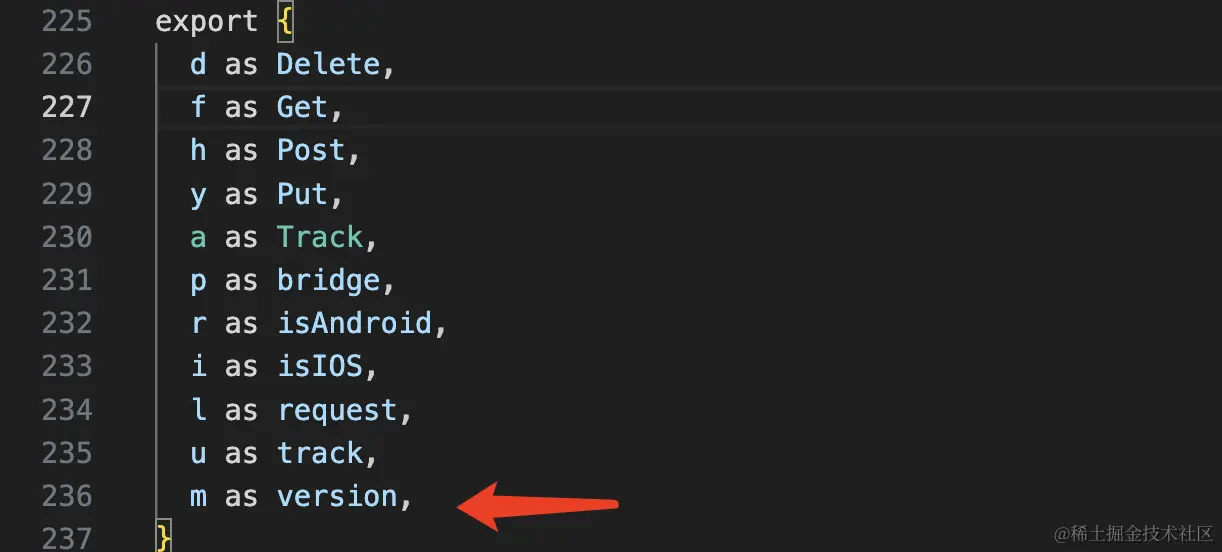Click the red arrow pointing at version

(537, 505)
